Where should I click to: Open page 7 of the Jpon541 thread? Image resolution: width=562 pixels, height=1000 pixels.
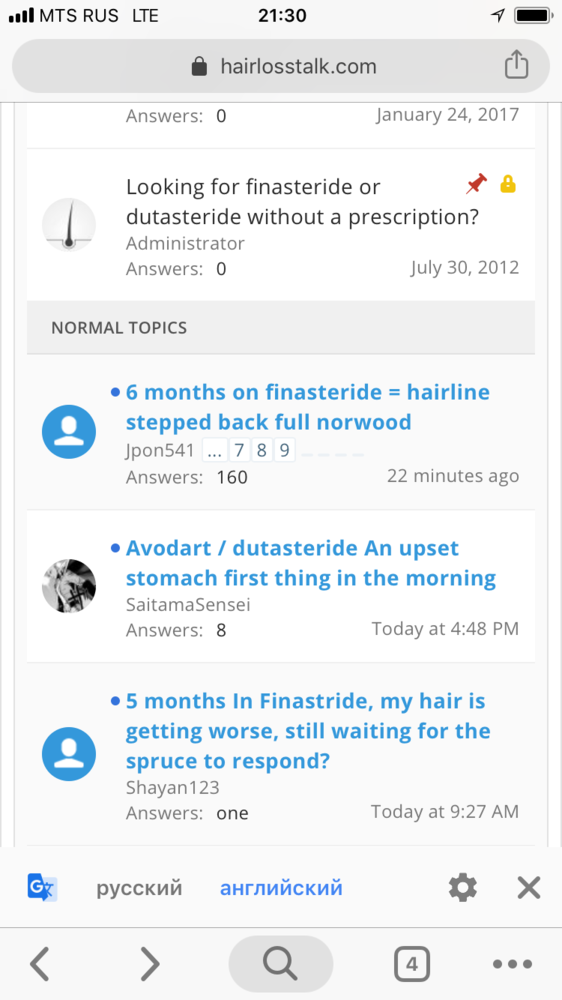tap(239, 450)
